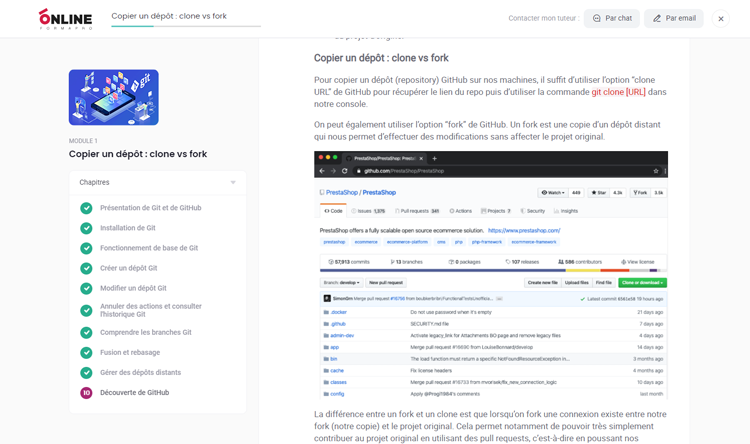Click the checkmark beside Modifier un dépôt Git
Screen dimensions: 750x444
(x=86, y=289)
